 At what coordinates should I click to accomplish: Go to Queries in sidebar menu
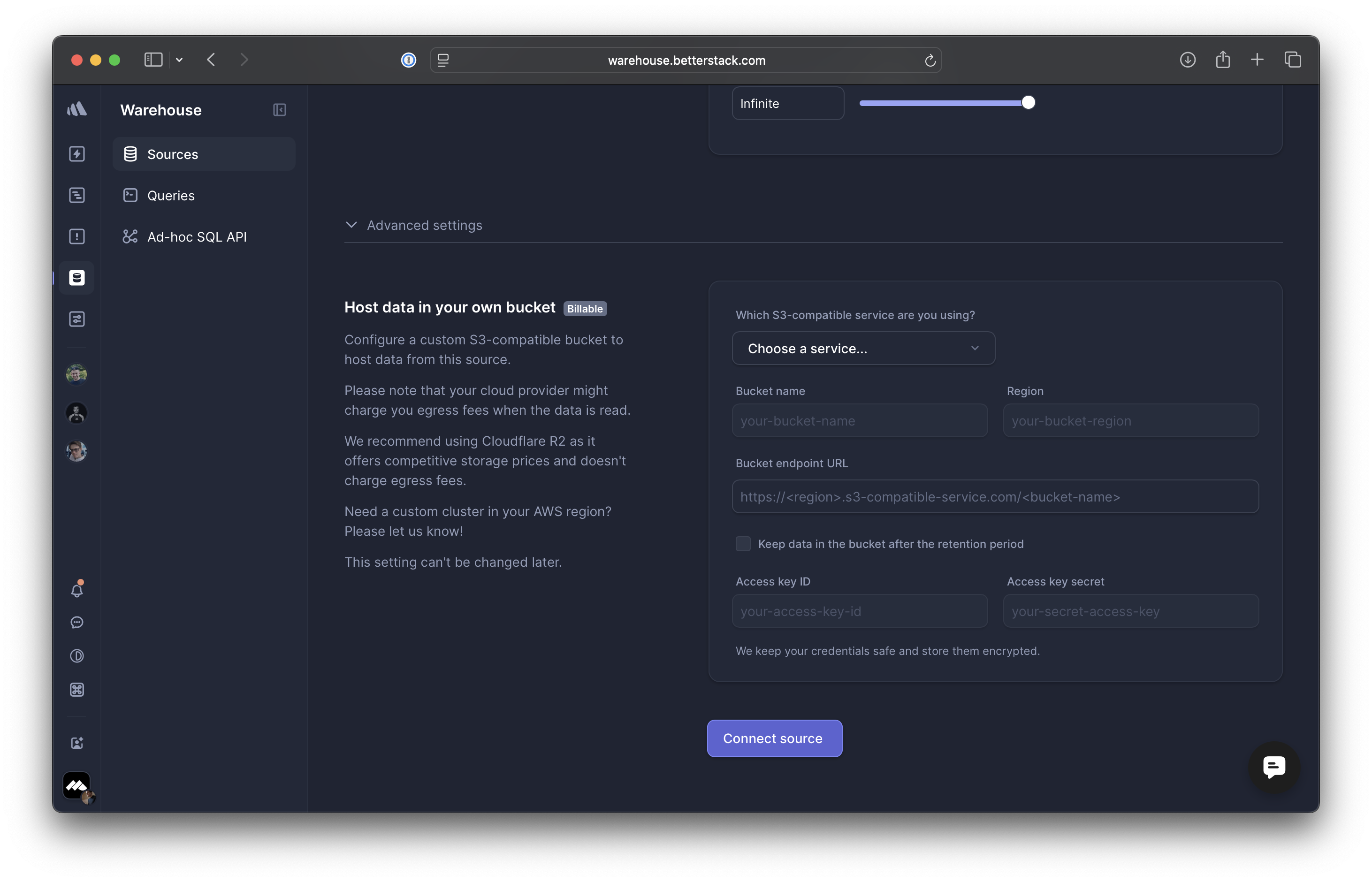(x=171, y=195)
